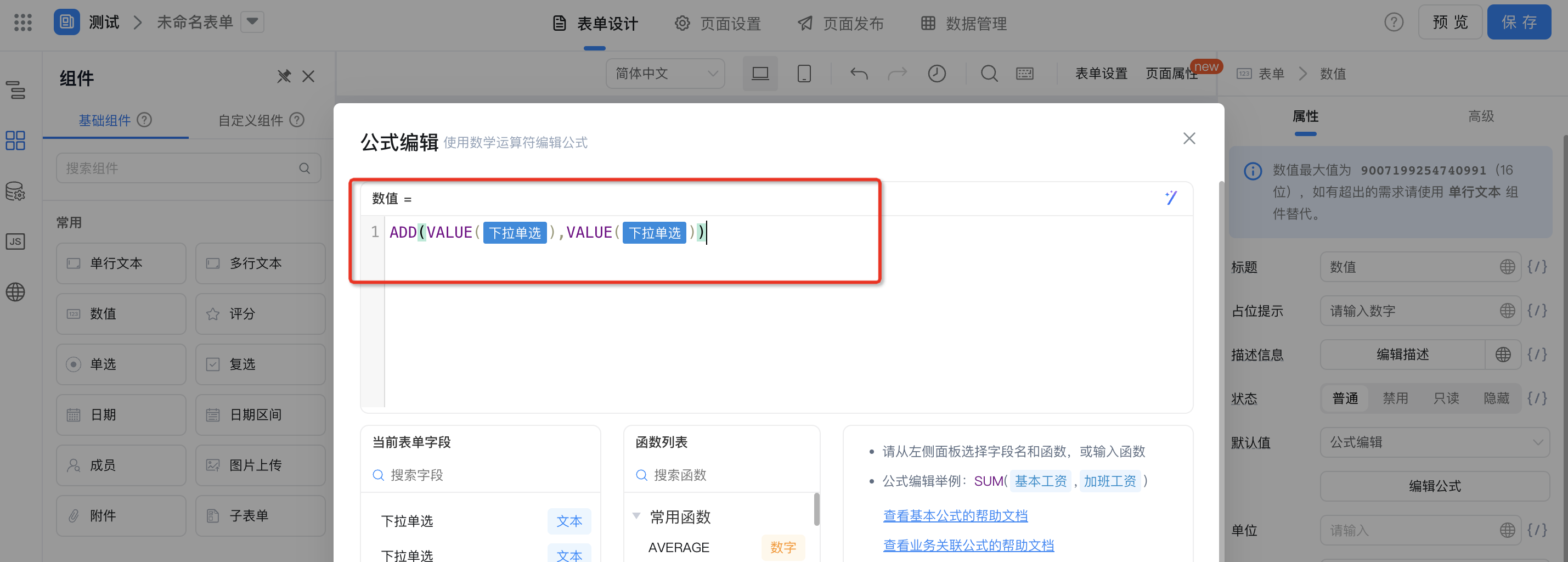The height and width of the screenshot is (562, 1568).
Task: Set status to 只读
Action: [1446, 398]
